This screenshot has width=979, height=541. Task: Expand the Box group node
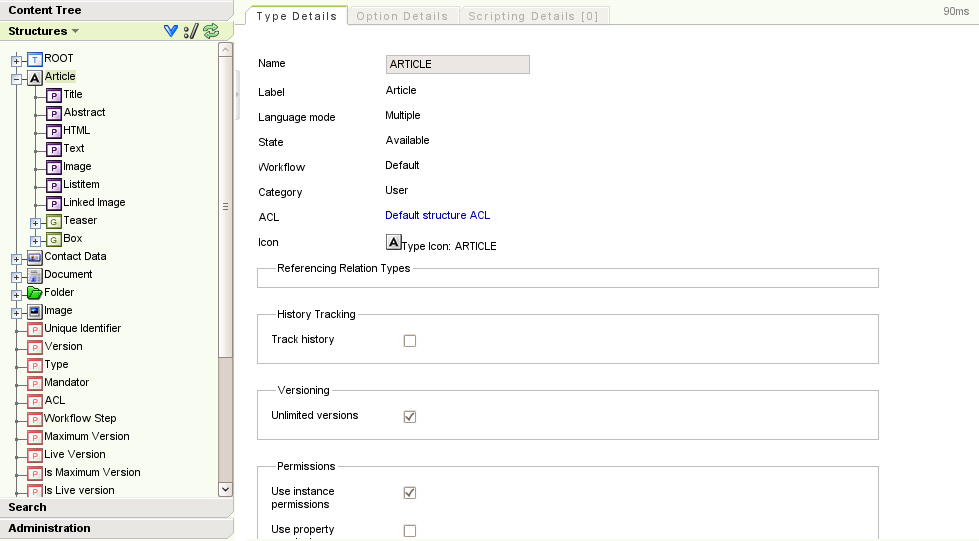[x=36, y=240]
